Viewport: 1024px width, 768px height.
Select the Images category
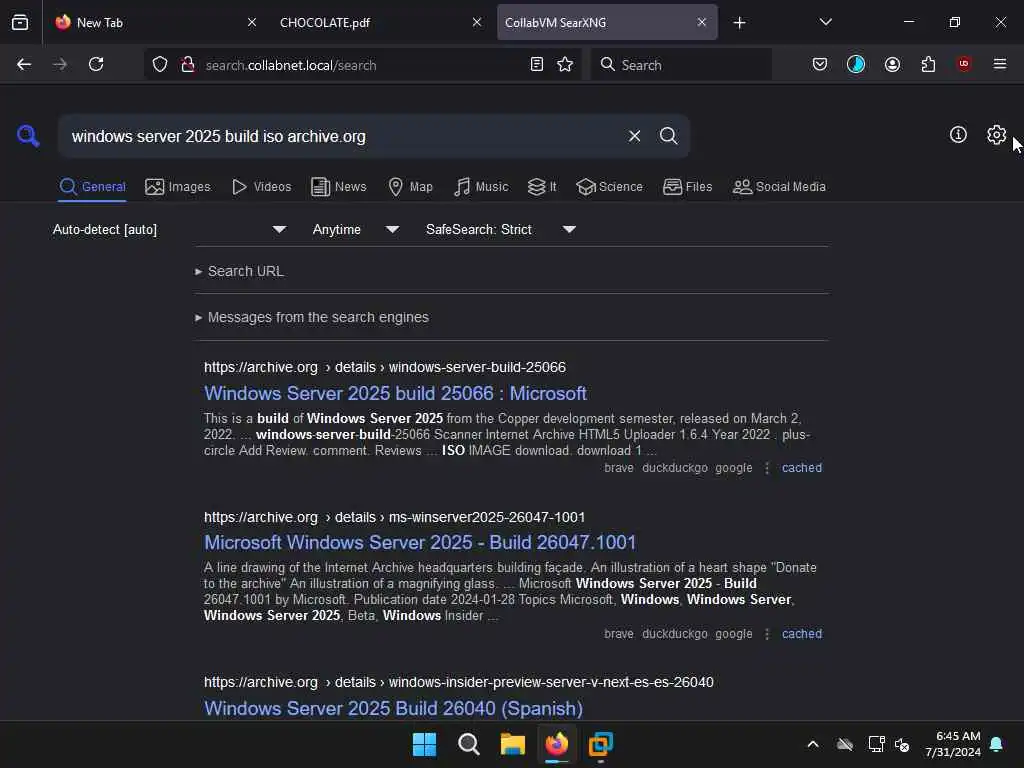(x=178, y=187)
